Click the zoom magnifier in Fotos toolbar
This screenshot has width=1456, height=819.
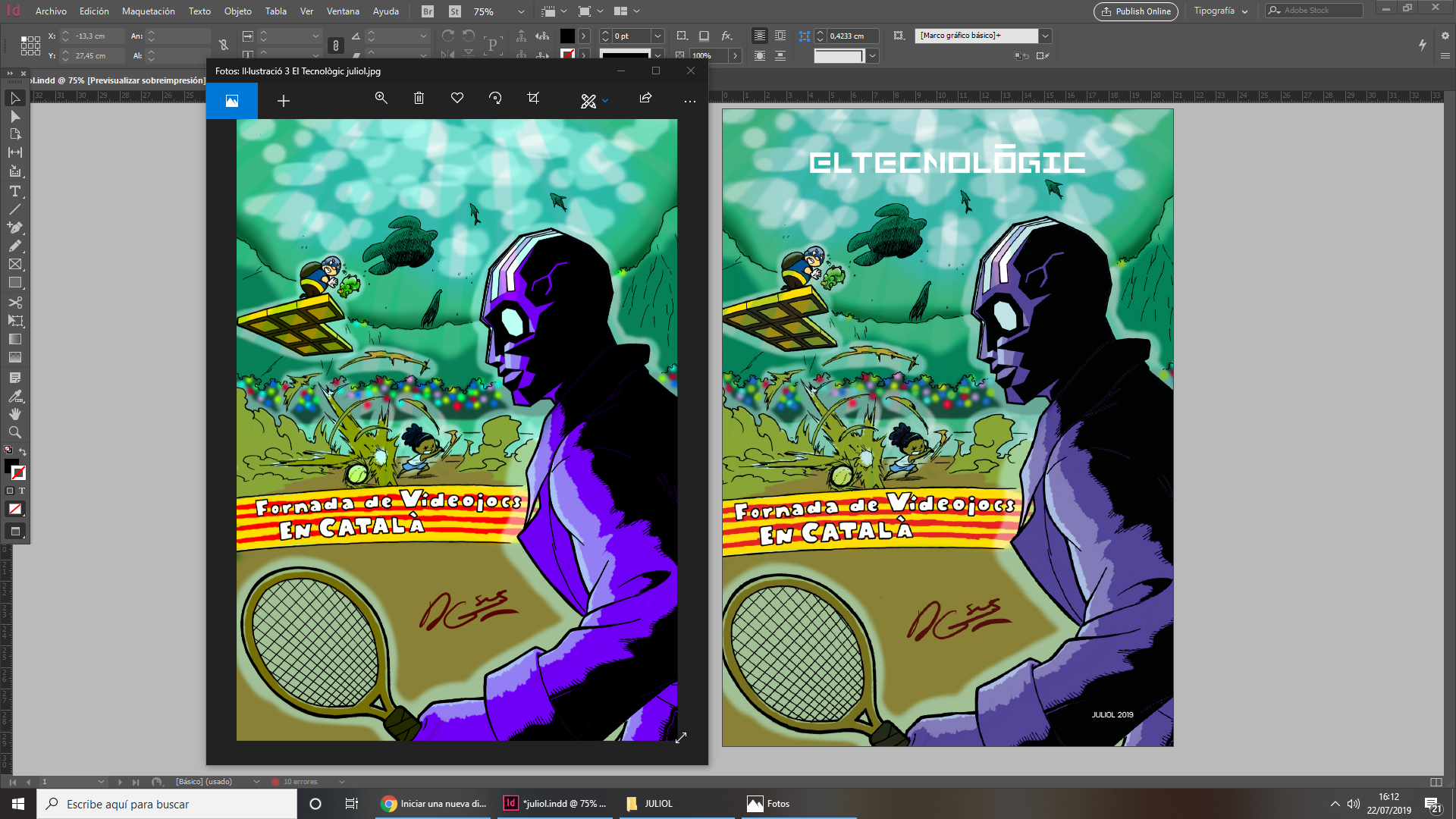pos(381,99)
